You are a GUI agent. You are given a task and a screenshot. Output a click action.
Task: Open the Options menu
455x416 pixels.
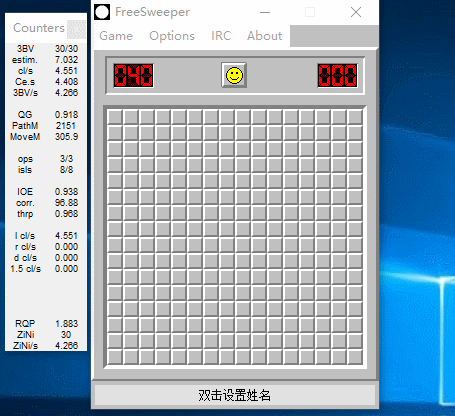(x=172, y=36)
